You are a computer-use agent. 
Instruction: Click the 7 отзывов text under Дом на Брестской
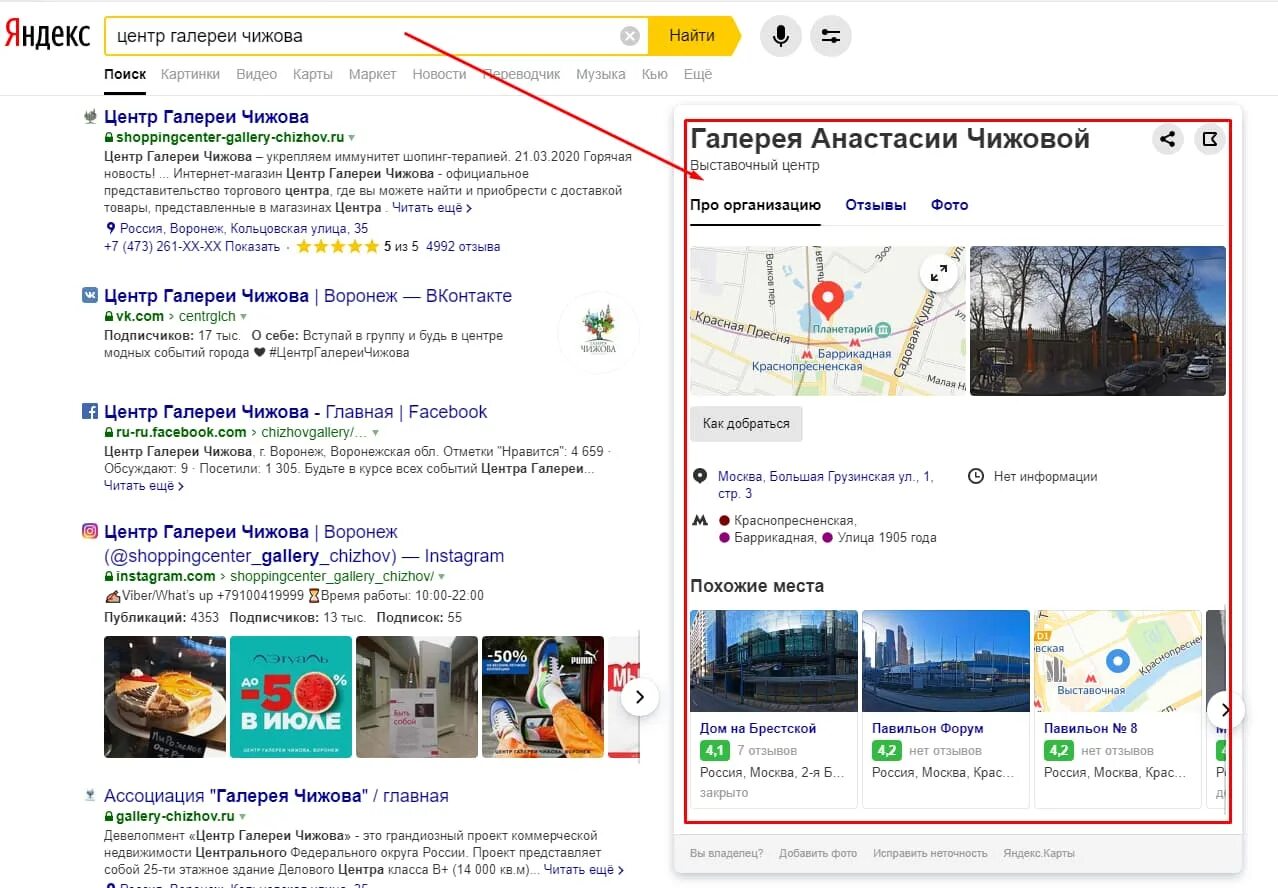767,750
